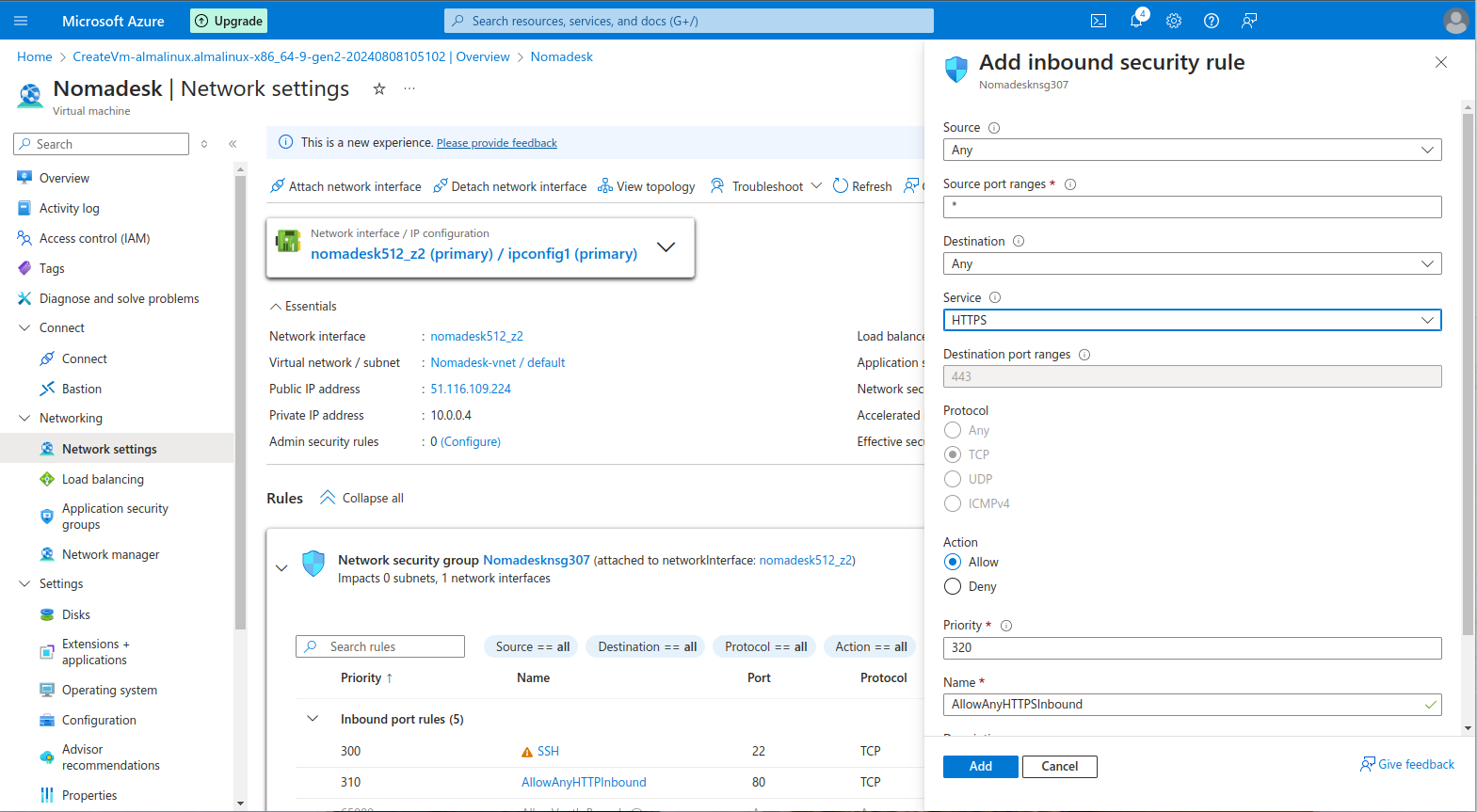Viewport: 1477px width, 812px height.
Task: Collapse the Network security group section
Action: coord(281,567)
